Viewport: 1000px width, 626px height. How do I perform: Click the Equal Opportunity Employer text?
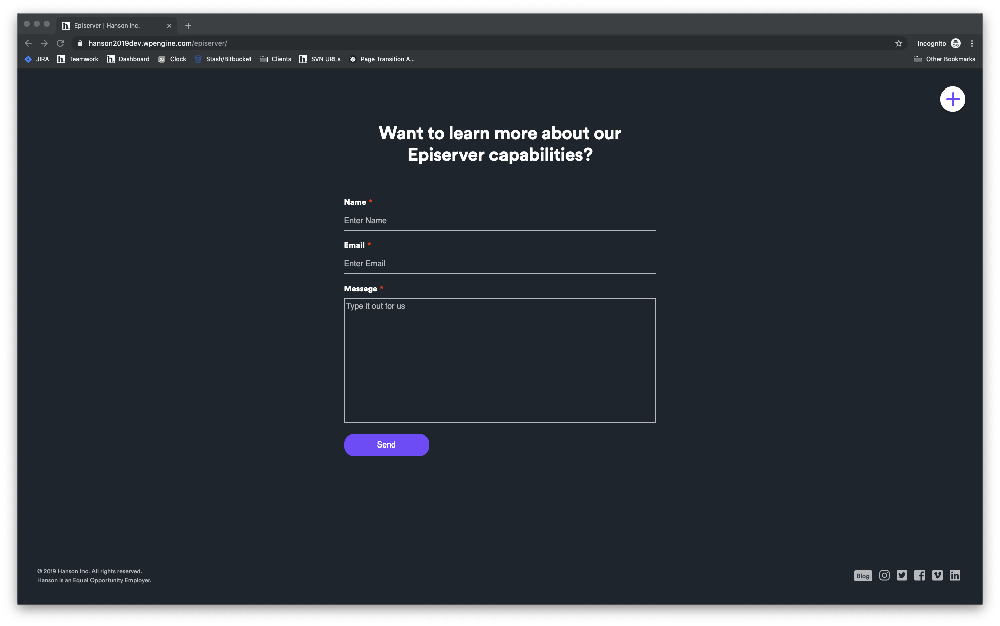94,580
